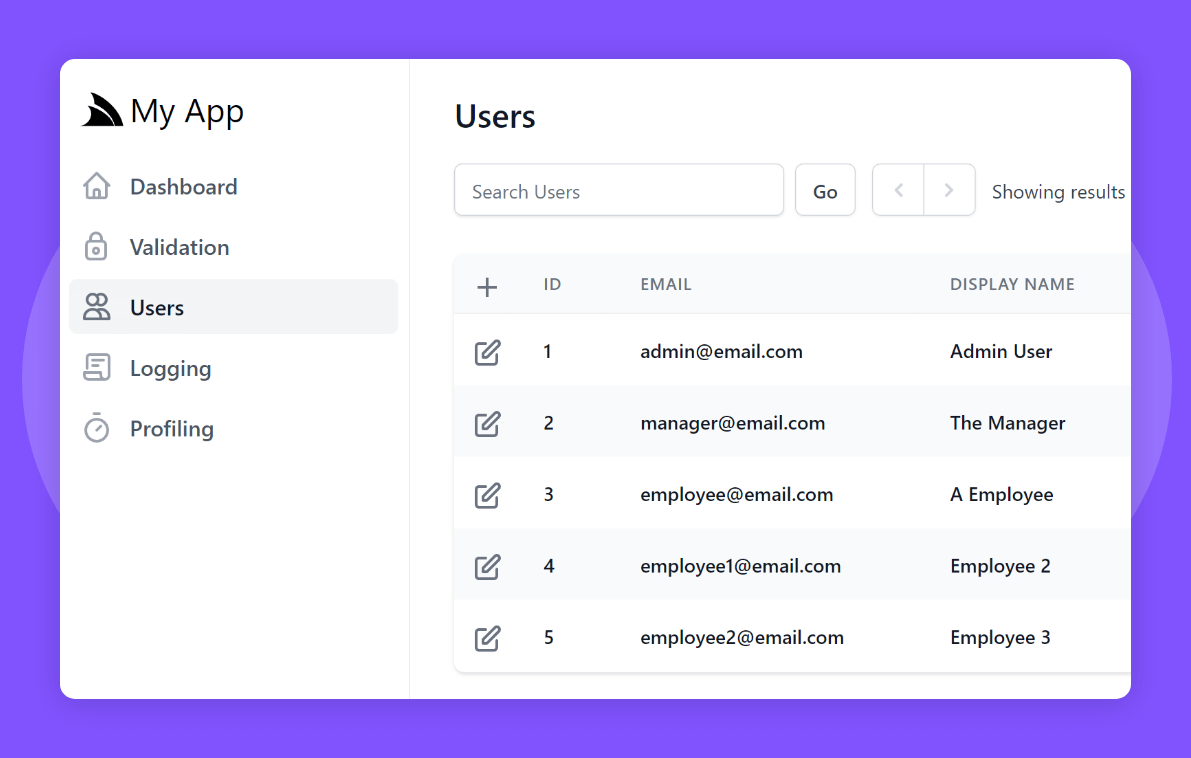Click the My App shark fin logo
Viewport: 1191px width, 758px height.
[102, 111]
